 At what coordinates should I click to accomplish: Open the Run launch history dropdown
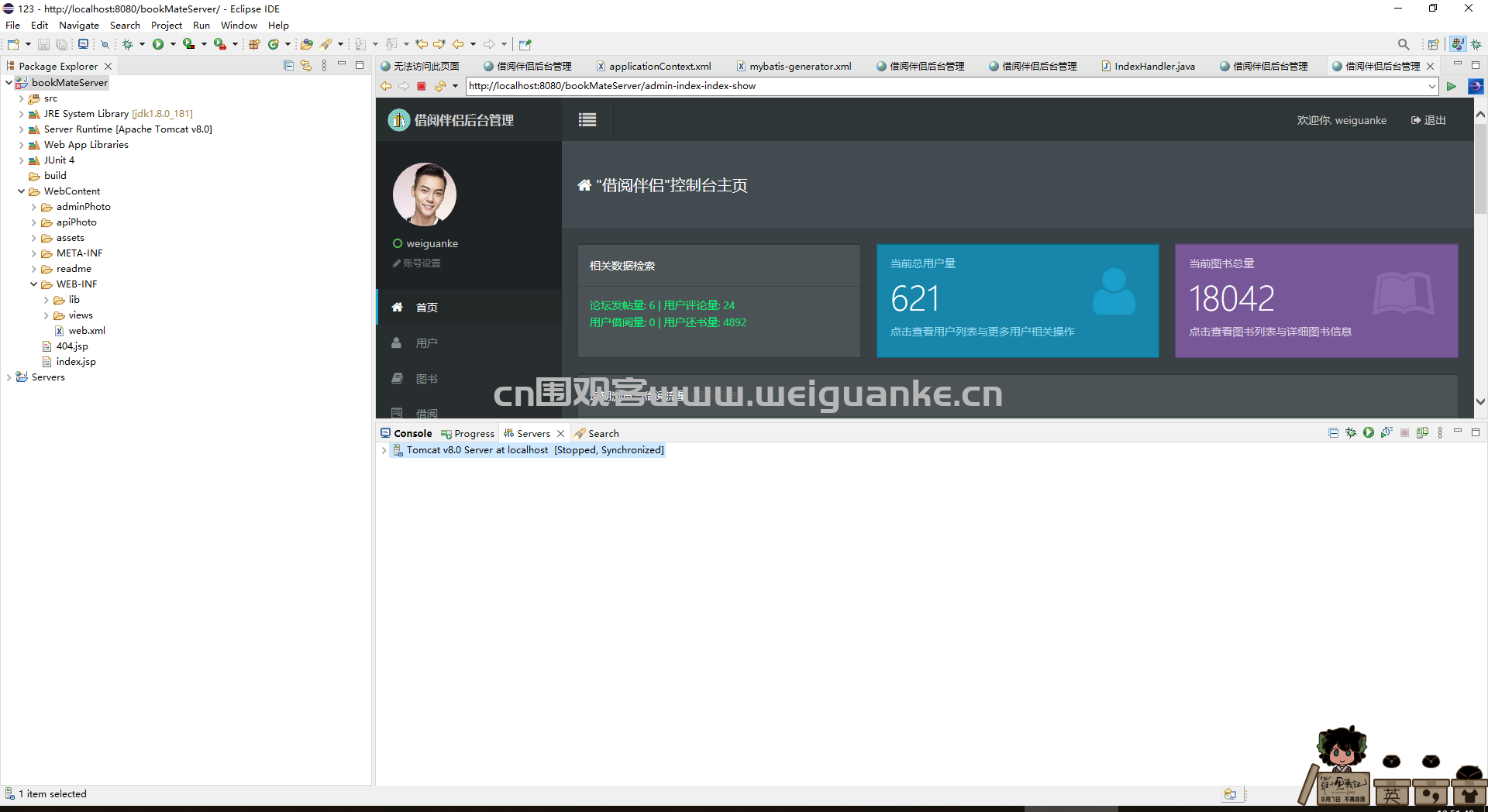click(x=173, y=44)
